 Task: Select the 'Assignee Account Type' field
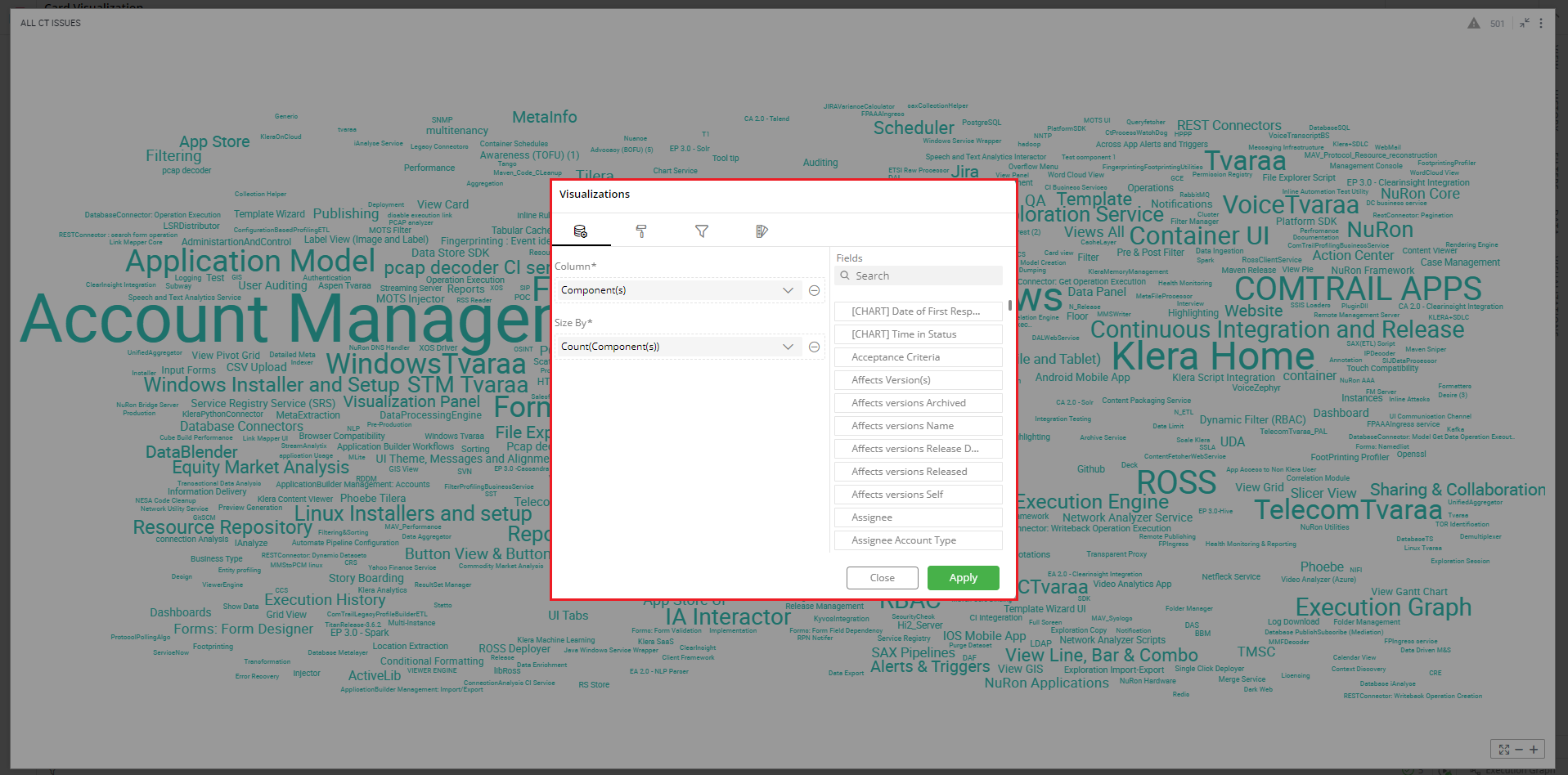[919, 540]
